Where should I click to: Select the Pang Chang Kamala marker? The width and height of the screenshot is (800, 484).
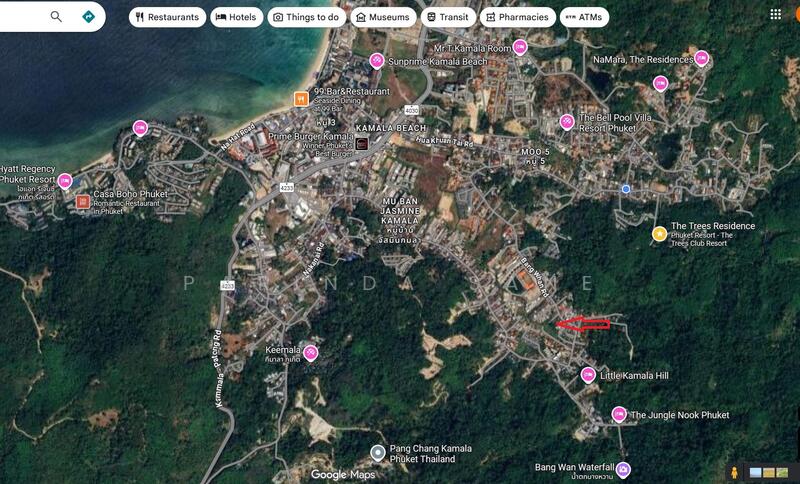pos(378,452)
